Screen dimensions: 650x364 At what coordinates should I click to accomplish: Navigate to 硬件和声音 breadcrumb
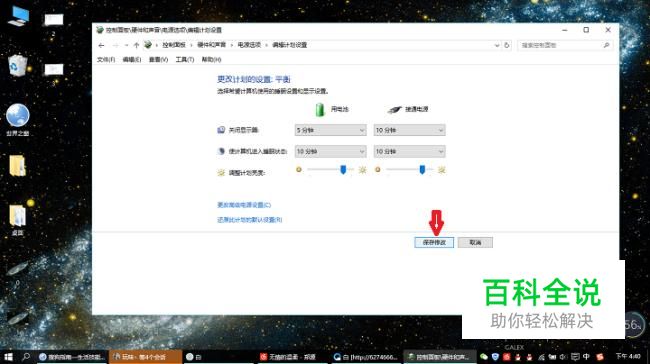[x=211, y=45]
